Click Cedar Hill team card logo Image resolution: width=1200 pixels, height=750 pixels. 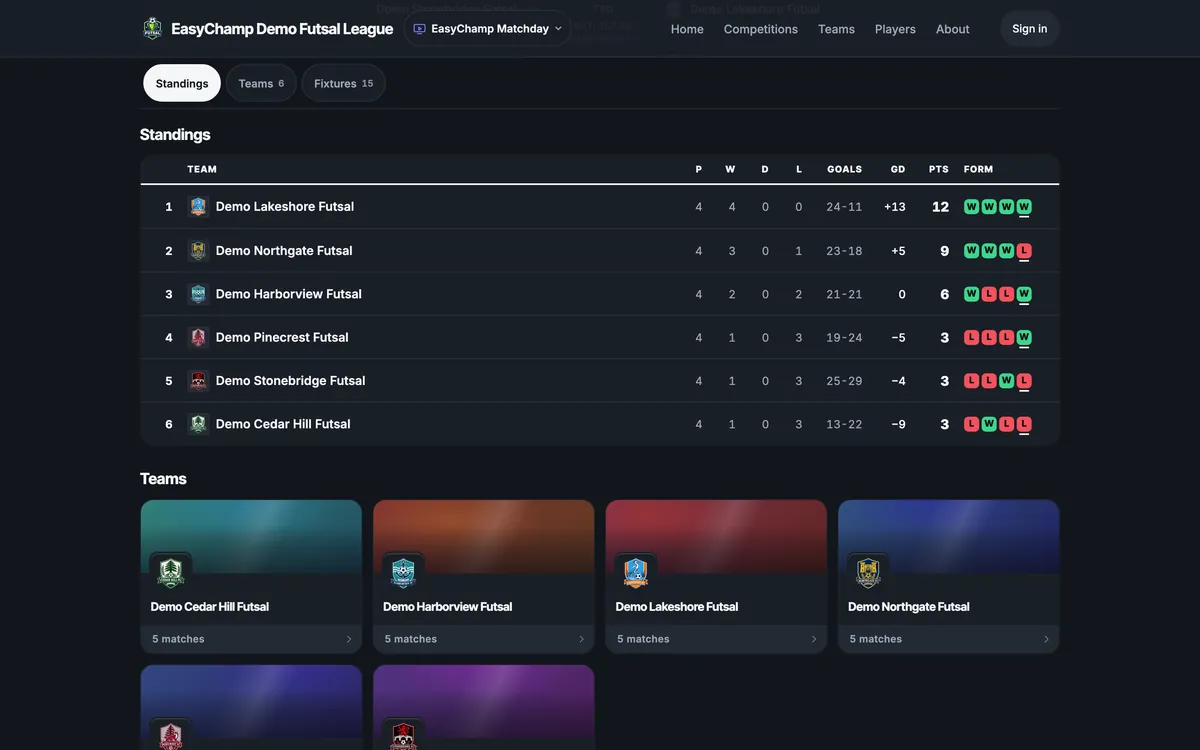coord(171,573)
